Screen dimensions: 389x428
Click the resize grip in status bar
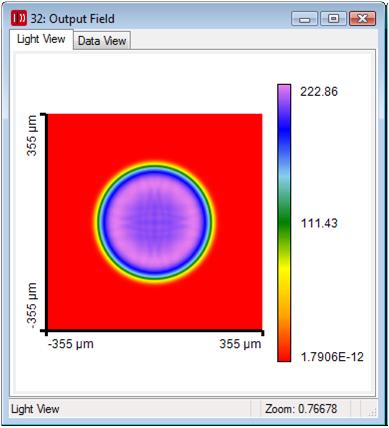[x=373, y=412]
